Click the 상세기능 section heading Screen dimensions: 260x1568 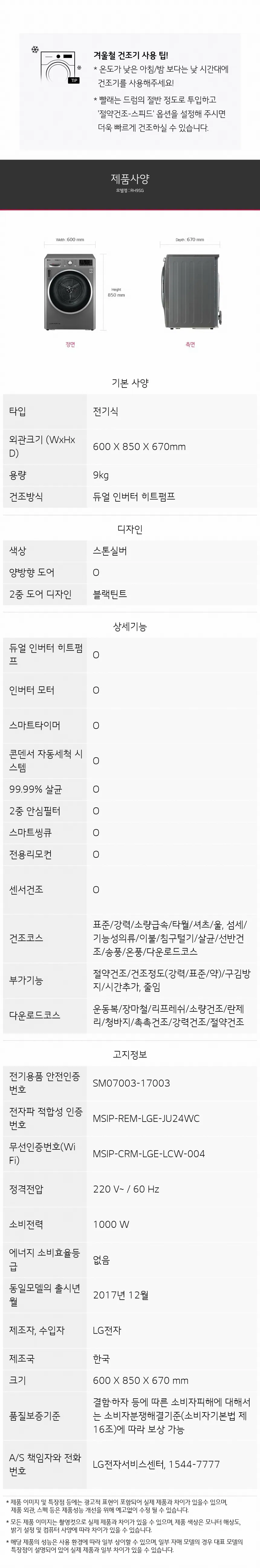coord(130,626)
